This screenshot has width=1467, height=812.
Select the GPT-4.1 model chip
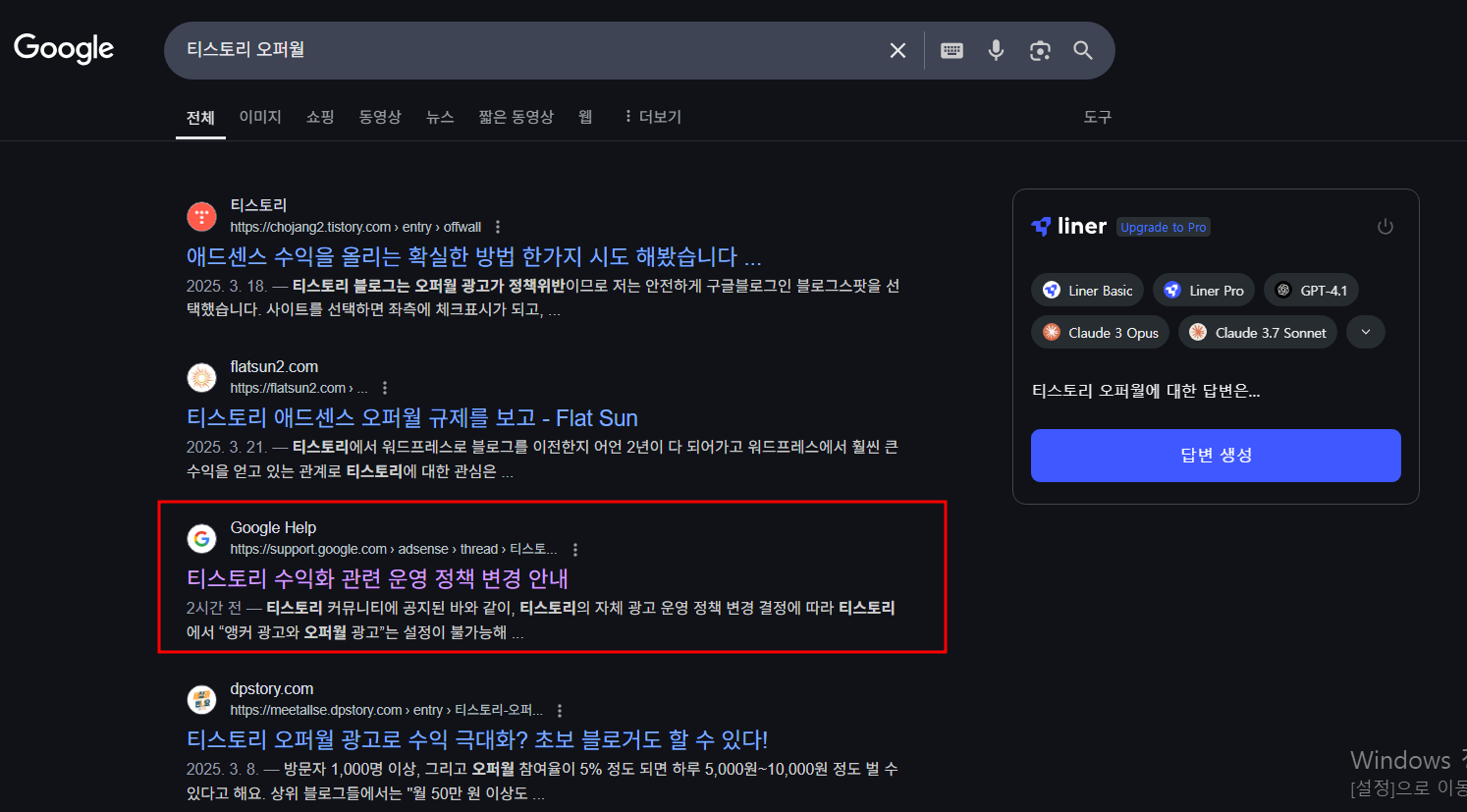coord(1311,290)
